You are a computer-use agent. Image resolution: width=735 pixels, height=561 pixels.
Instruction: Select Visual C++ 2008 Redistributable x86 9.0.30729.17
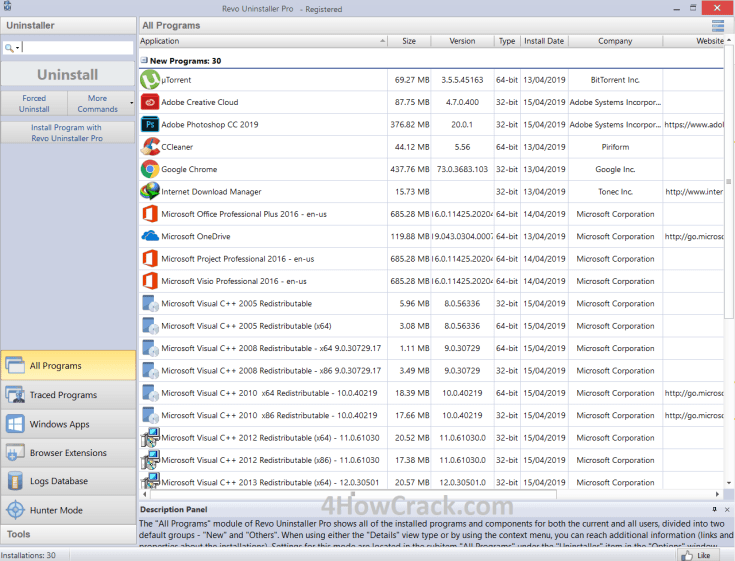coord(431,371)
